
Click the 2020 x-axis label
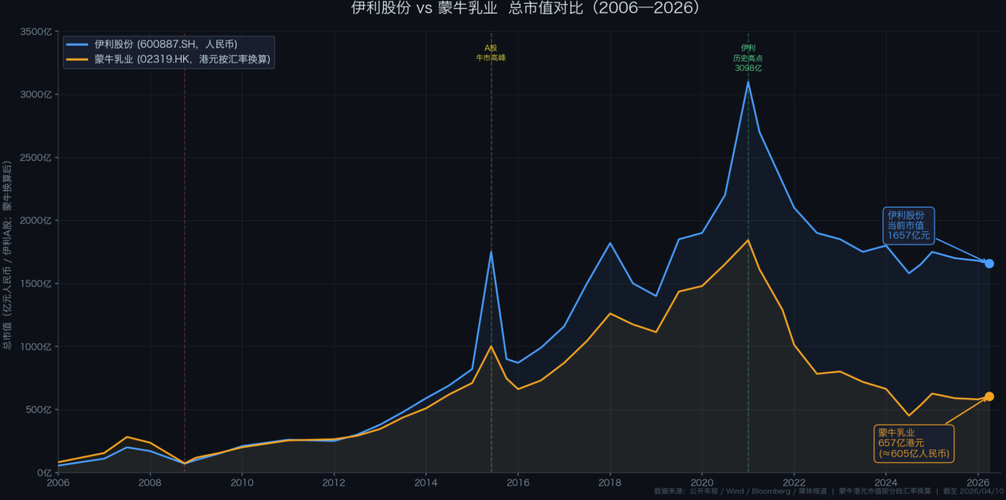click(702, 482)
